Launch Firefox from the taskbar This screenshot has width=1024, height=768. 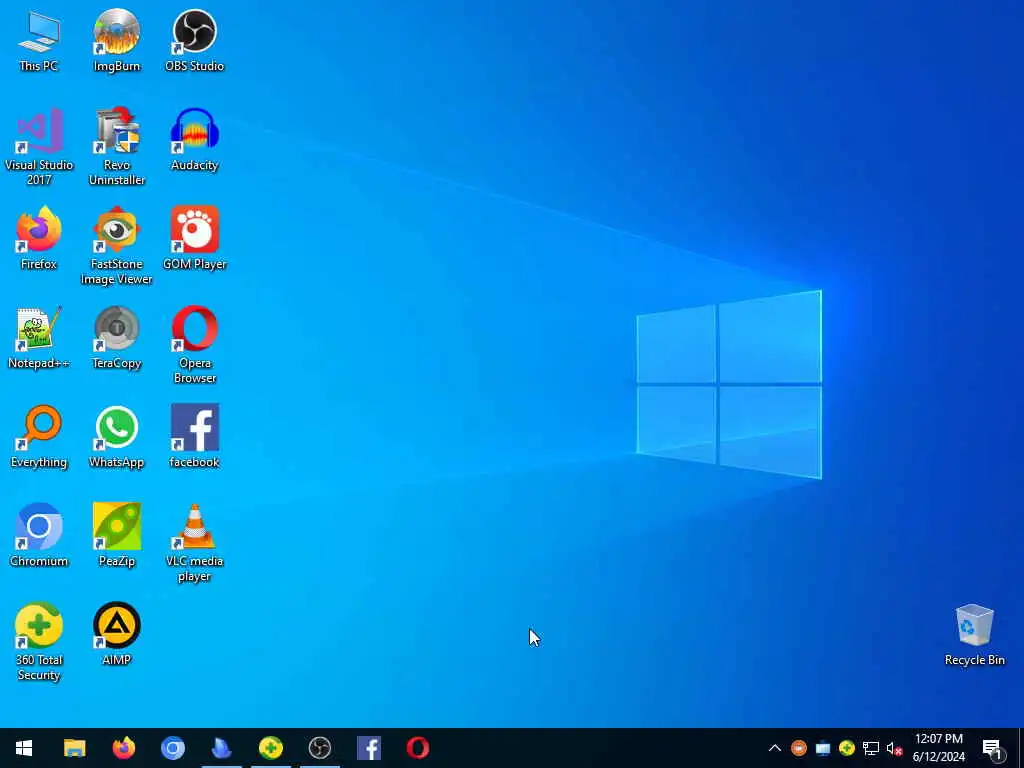pyautogui.click(x=123, y=748)
